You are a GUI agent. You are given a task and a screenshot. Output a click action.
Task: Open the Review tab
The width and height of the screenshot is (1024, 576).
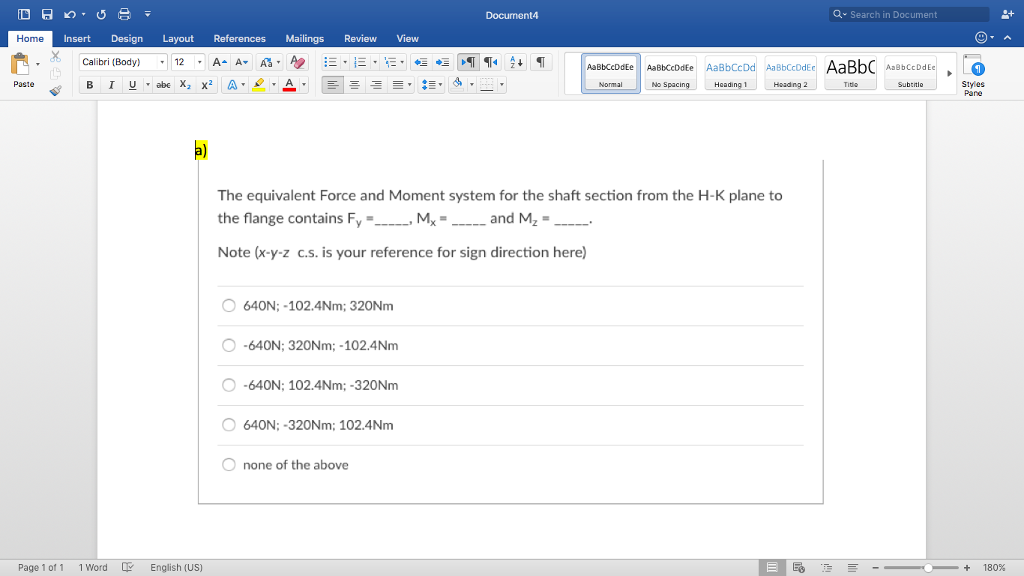point(360,39)
